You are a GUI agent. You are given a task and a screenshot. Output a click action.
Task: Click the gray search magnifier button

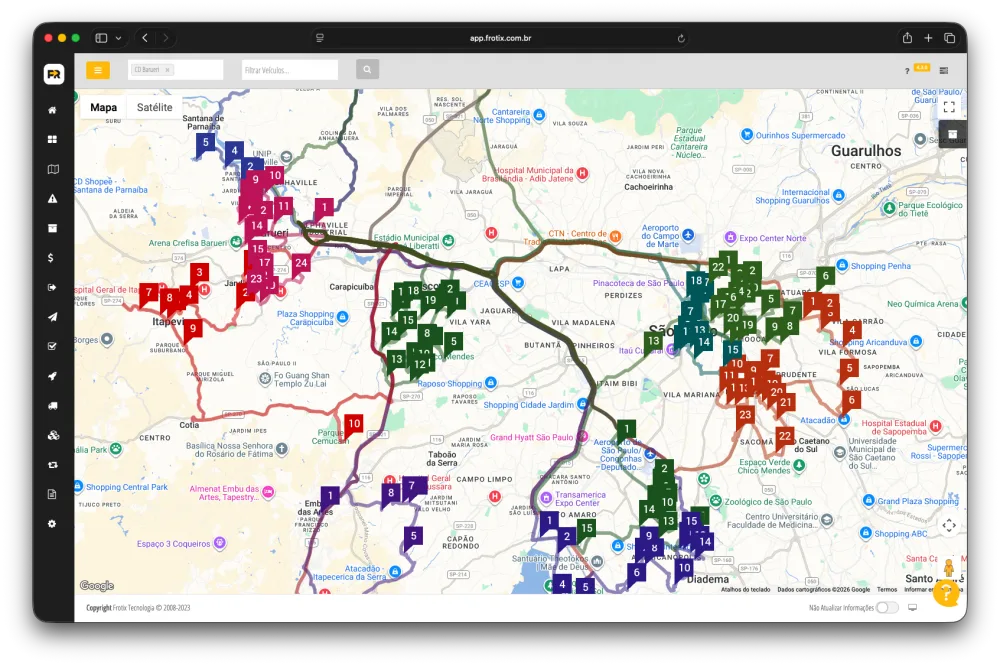(x=367, y=70)
